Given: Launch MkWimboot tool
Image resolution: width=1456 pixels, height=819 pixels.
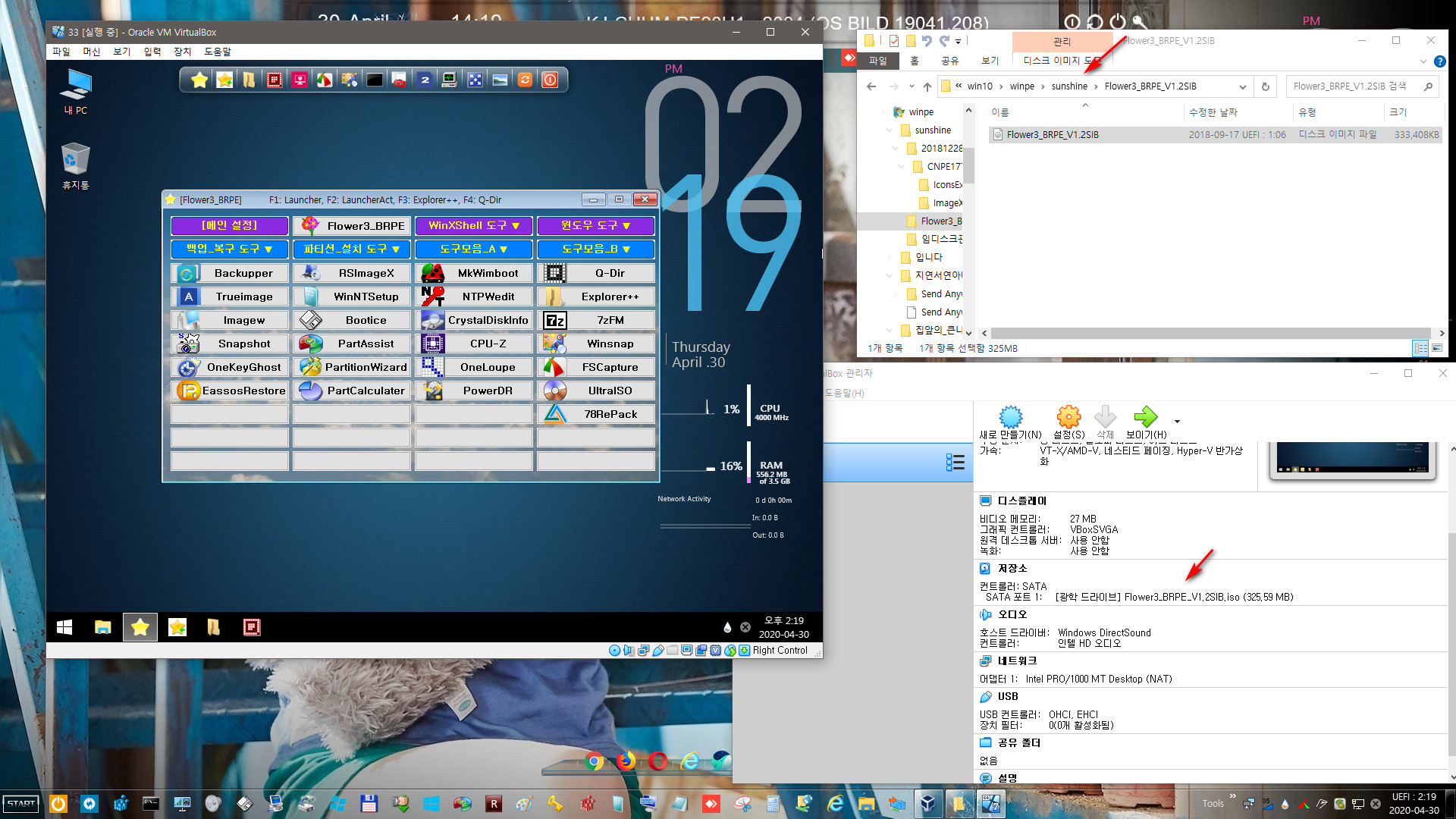Looking at the screenshot, I should (x=474, y=273).
